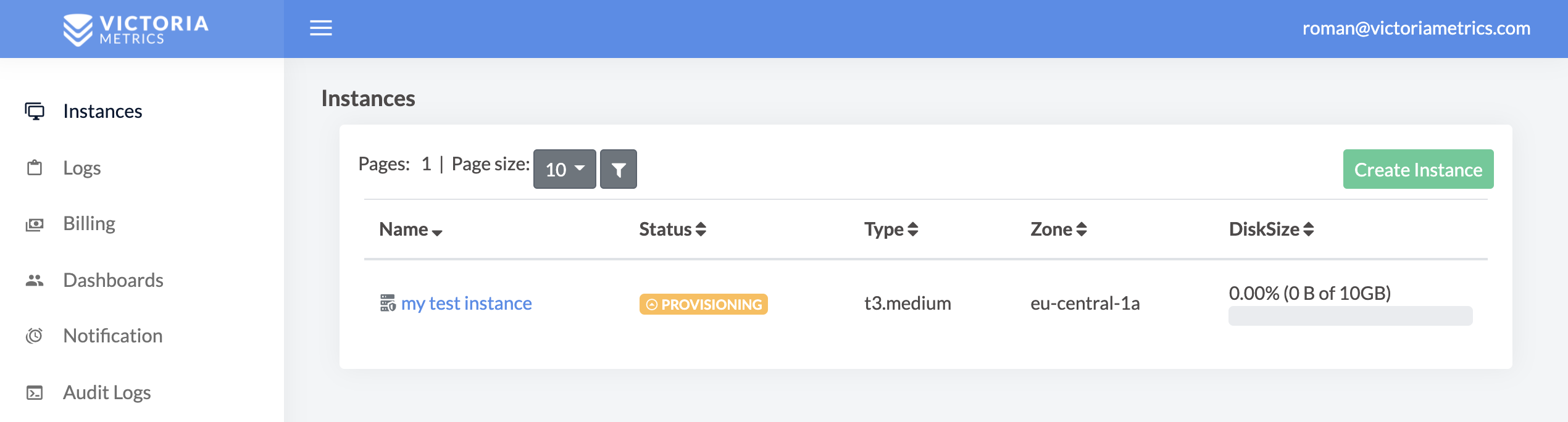
Task: Click the Audit Logs terminal icon
Action: tap(35, 392)
